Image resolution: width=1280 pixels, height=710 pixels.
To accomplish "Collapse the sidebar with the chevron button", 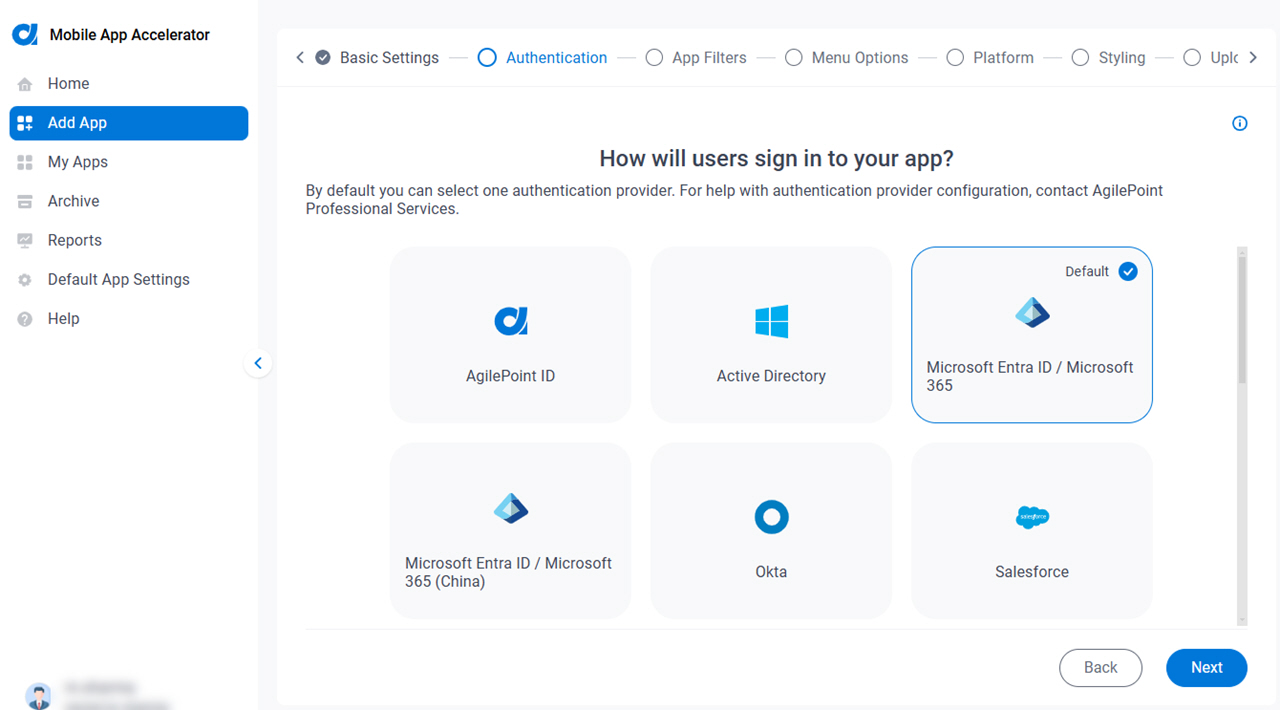I will [258, 363].
